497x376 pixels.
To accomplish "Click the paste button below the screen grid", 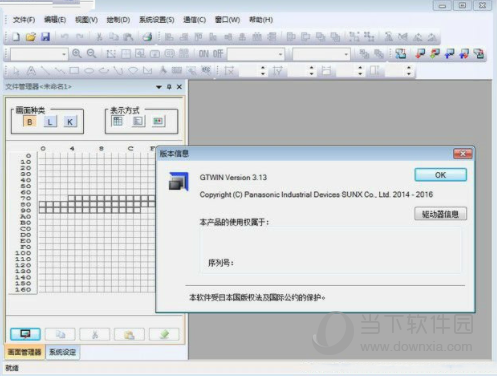I will tap(129, 334).
